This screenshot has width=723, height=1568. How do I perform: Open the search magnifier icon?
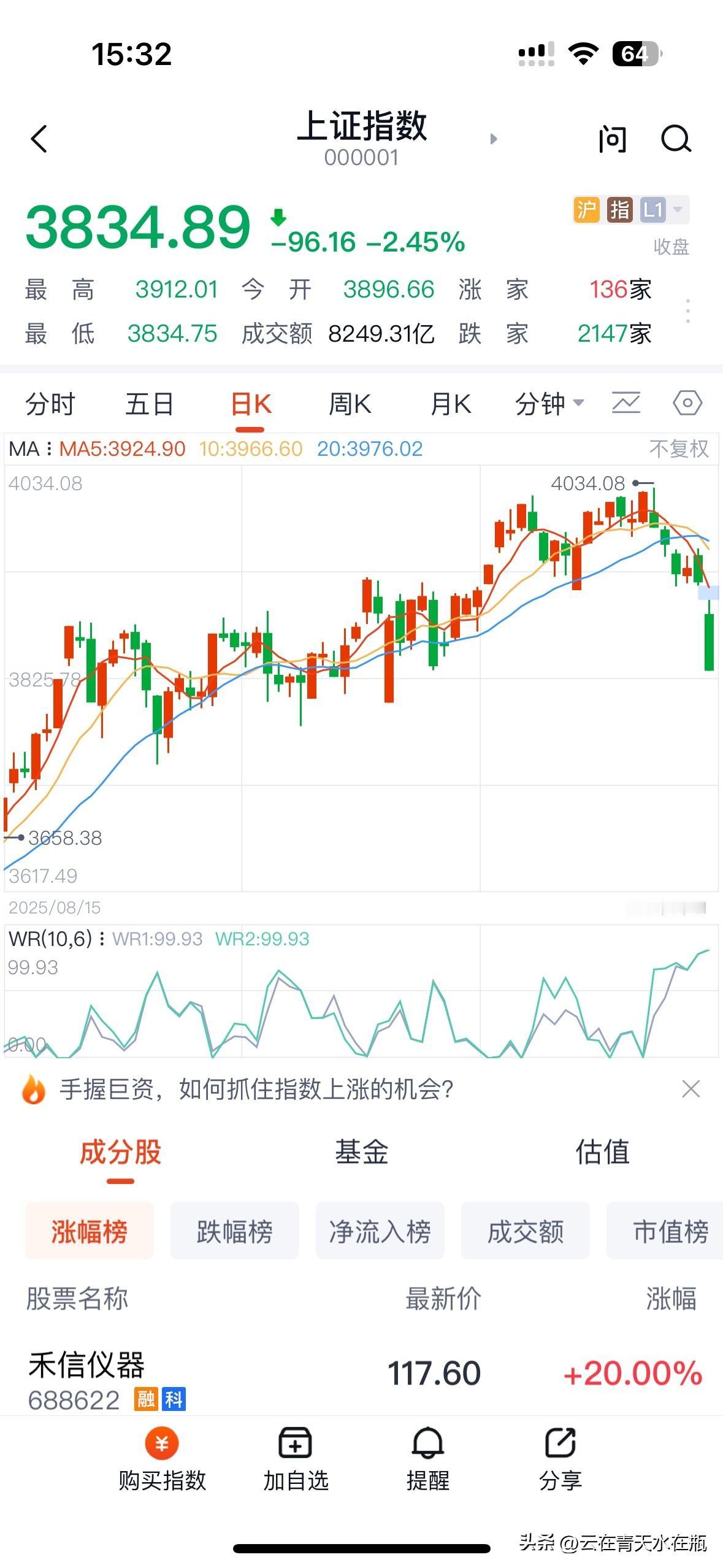[x=676, y=139]
